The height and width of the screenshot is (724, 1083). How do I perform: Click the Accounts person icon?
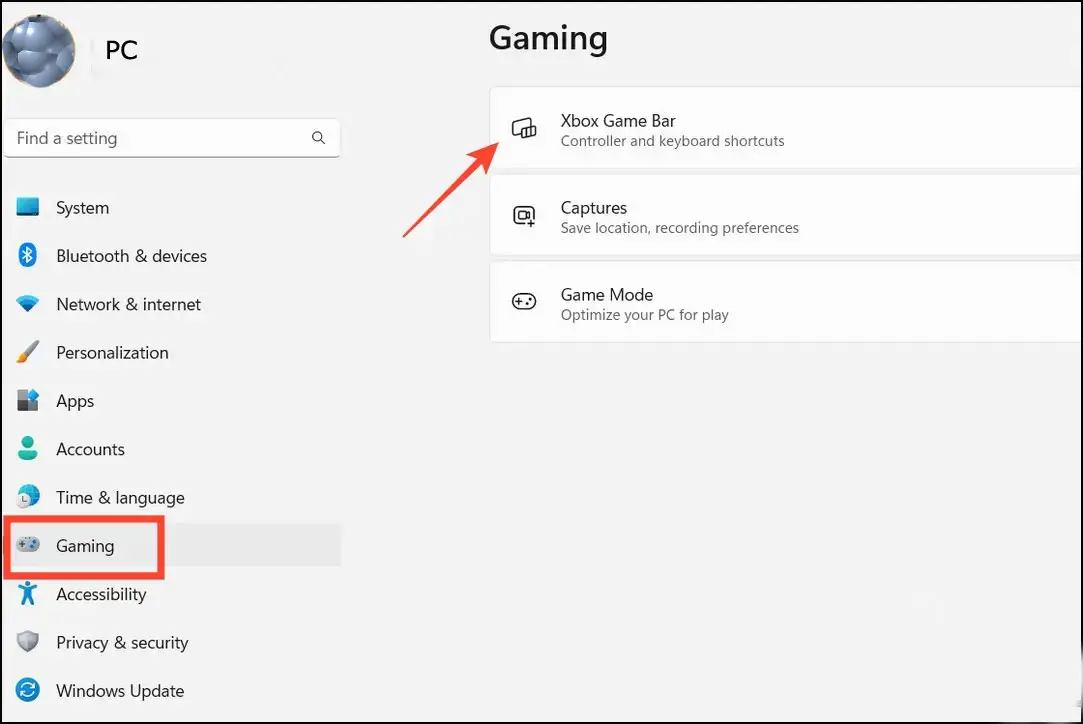(28, 448)
